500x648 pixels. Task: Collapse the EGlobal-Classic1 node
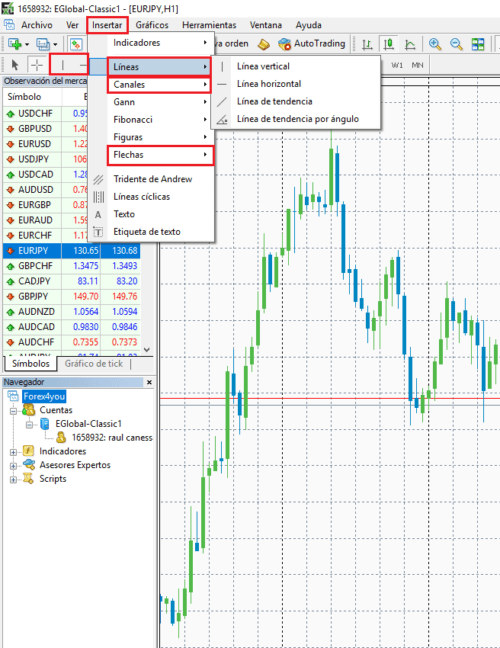(x=29, y=424)
